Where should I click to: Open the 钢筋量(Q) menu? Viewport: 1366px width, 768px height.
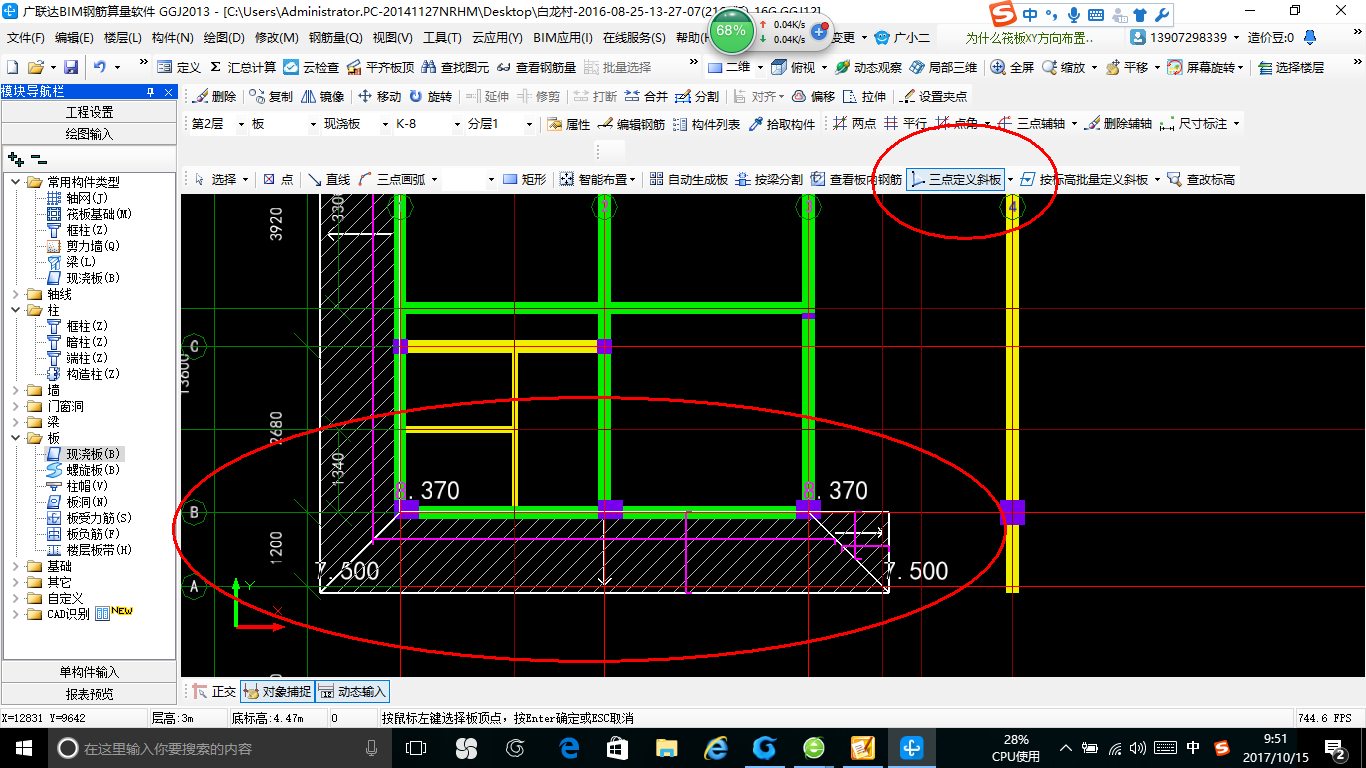335,38
